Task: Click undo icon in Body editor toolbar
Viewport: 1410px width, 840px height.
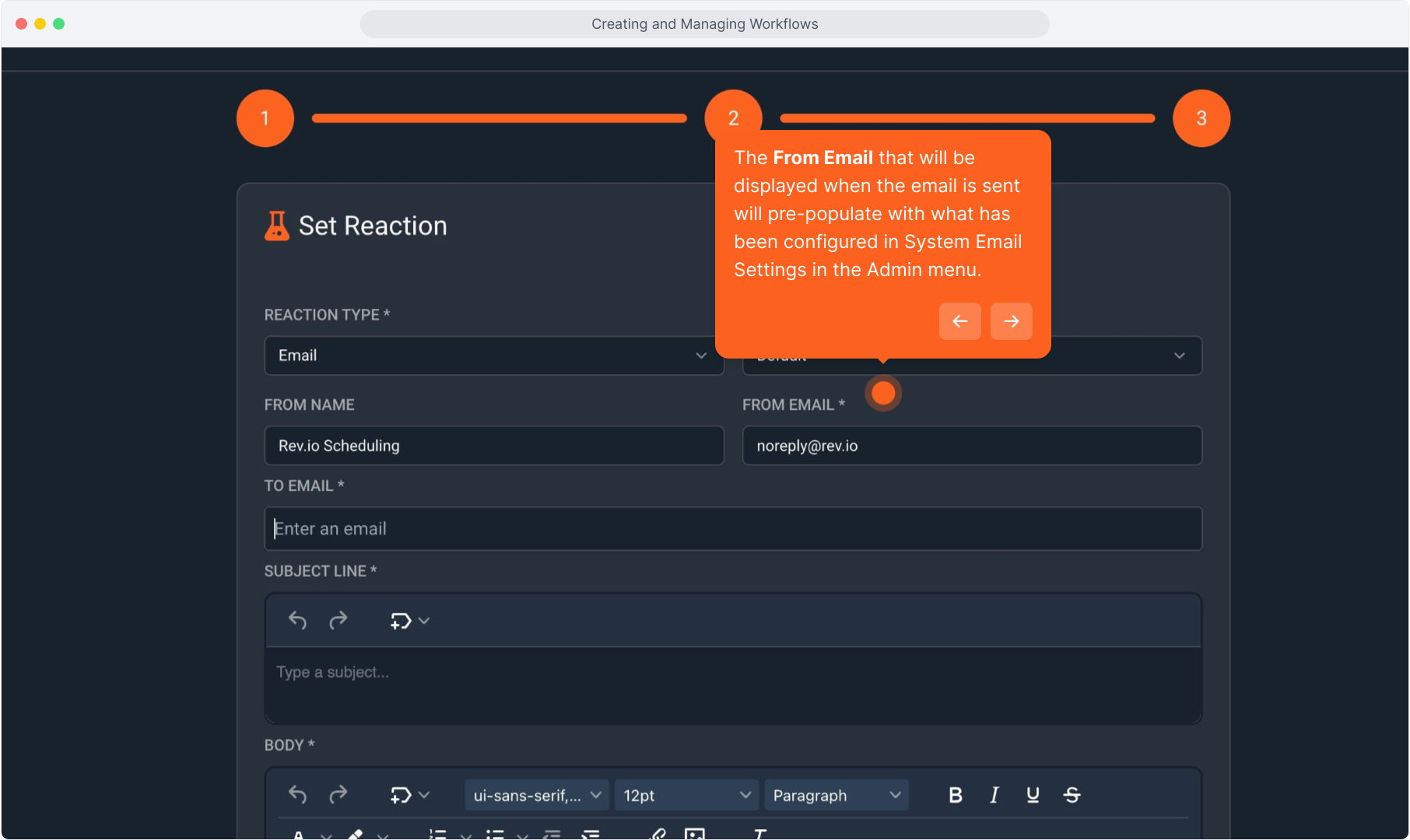Action: coord(297,795)
